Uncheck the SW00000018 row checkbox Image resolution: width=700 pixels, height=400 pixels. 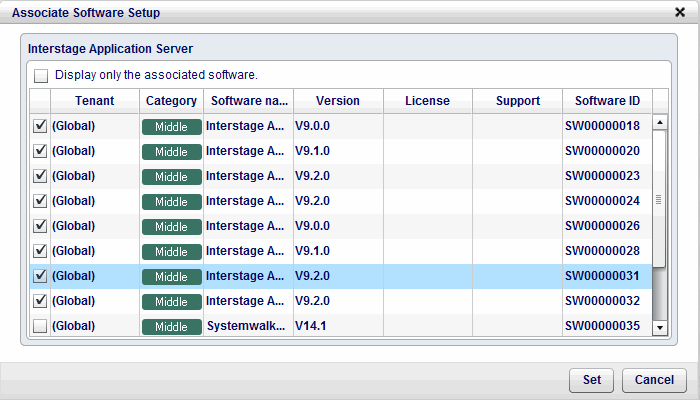[40, 126]
